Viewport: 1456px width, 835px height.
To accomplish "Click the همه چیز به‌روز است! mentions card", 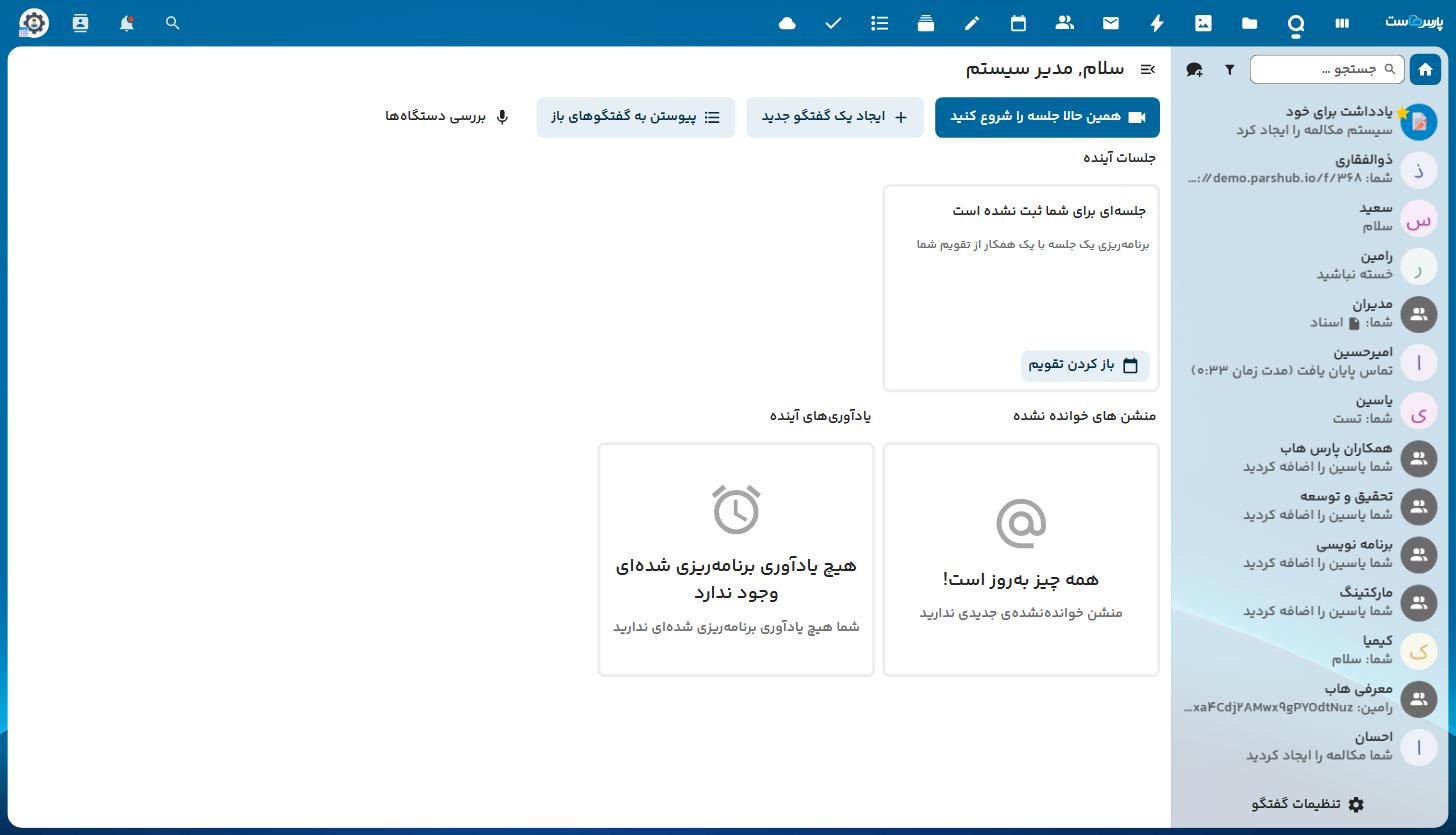I will coord(1021,560).
